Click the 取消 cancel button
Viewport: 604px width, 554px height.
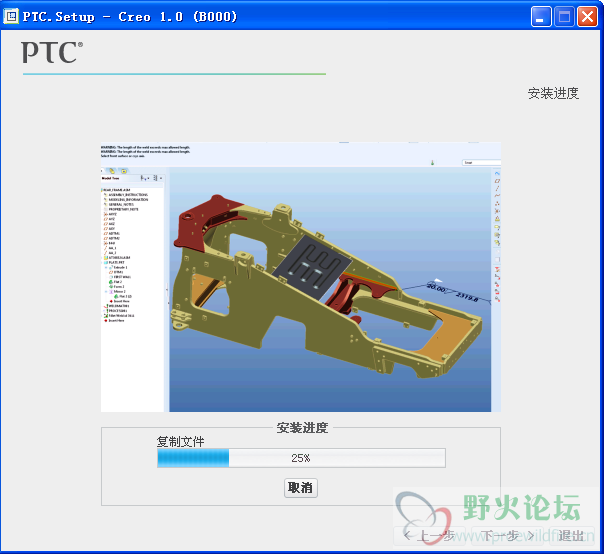tap(300, 488)
